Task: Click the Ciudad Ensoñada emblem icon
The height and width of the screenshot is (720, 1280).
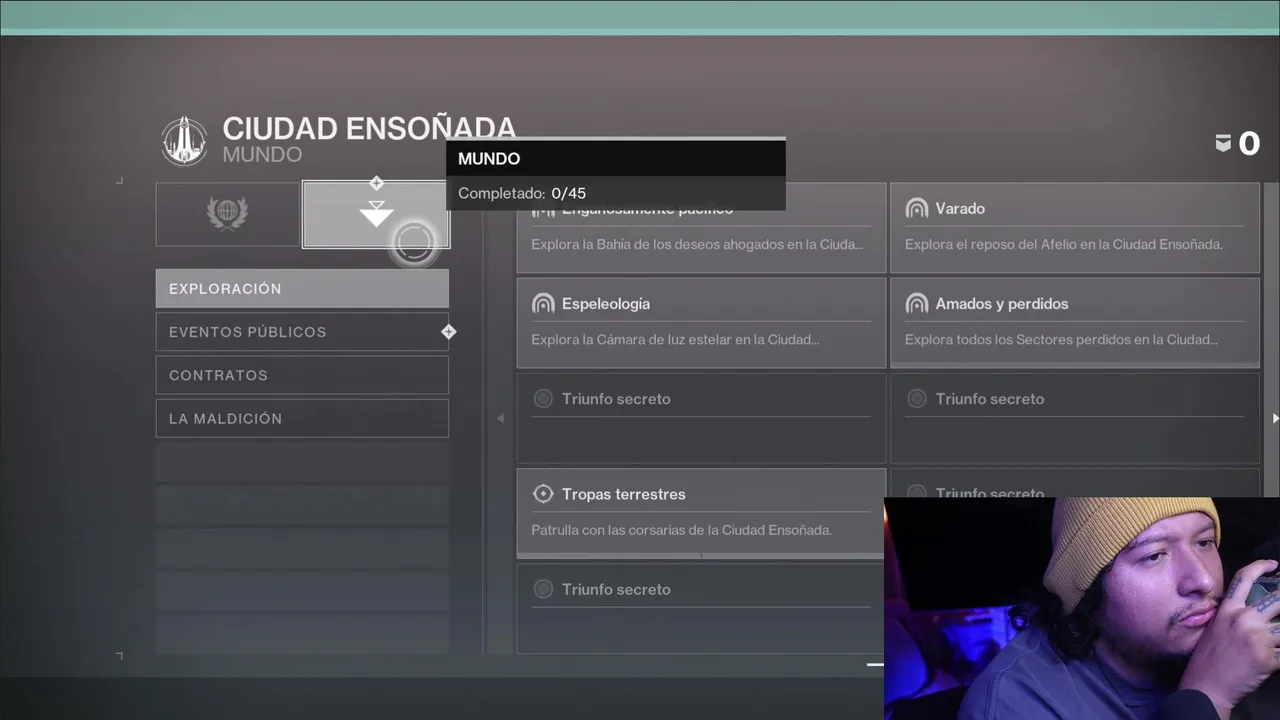Action: (x=185, y=141)
